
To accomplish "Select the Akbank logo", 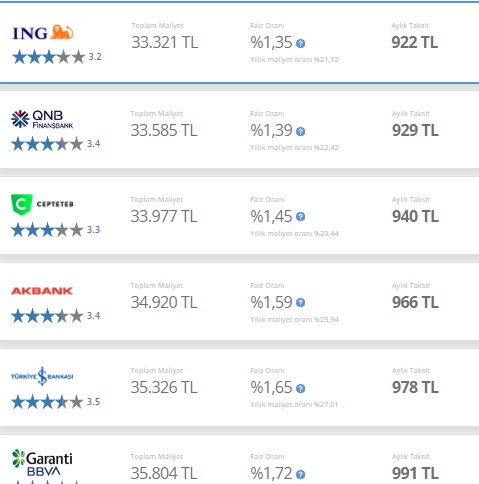I will click(x=42, y=291).
